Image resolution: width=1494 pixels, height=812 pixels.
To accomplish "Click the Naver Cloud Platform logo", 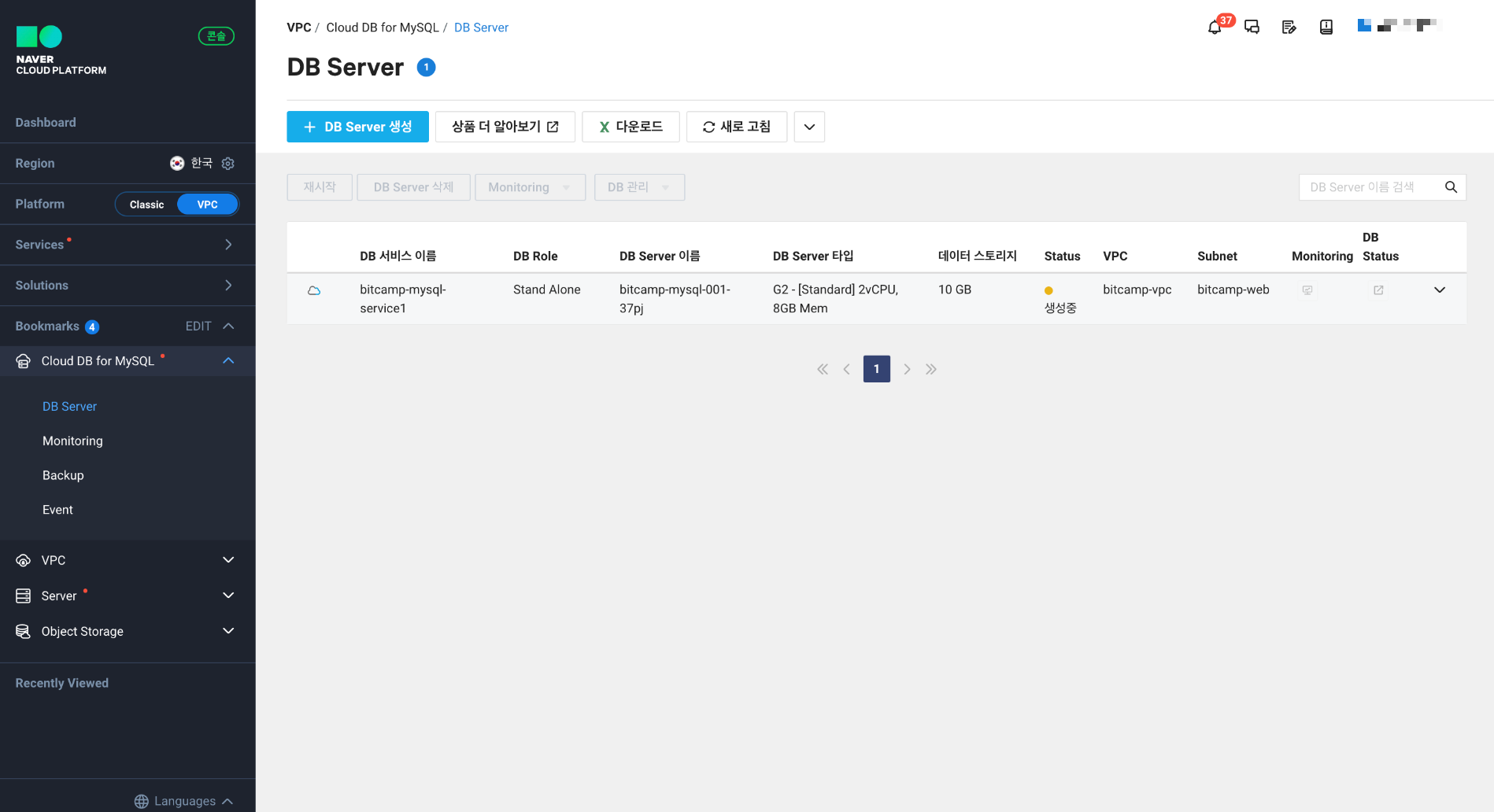I will (61, 50).
